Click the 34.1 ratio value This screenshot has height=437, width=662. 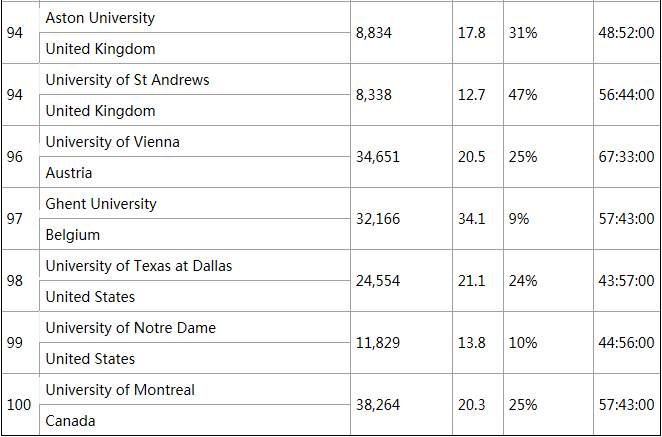pyautogui.click(x=472, y=219)
